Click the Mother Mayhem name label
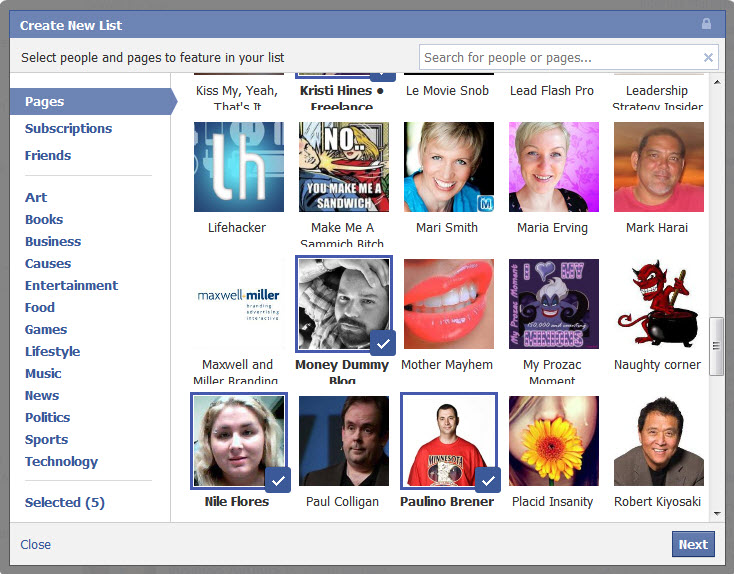The height and width of the screenshot is (574, 734). [447, 364]
